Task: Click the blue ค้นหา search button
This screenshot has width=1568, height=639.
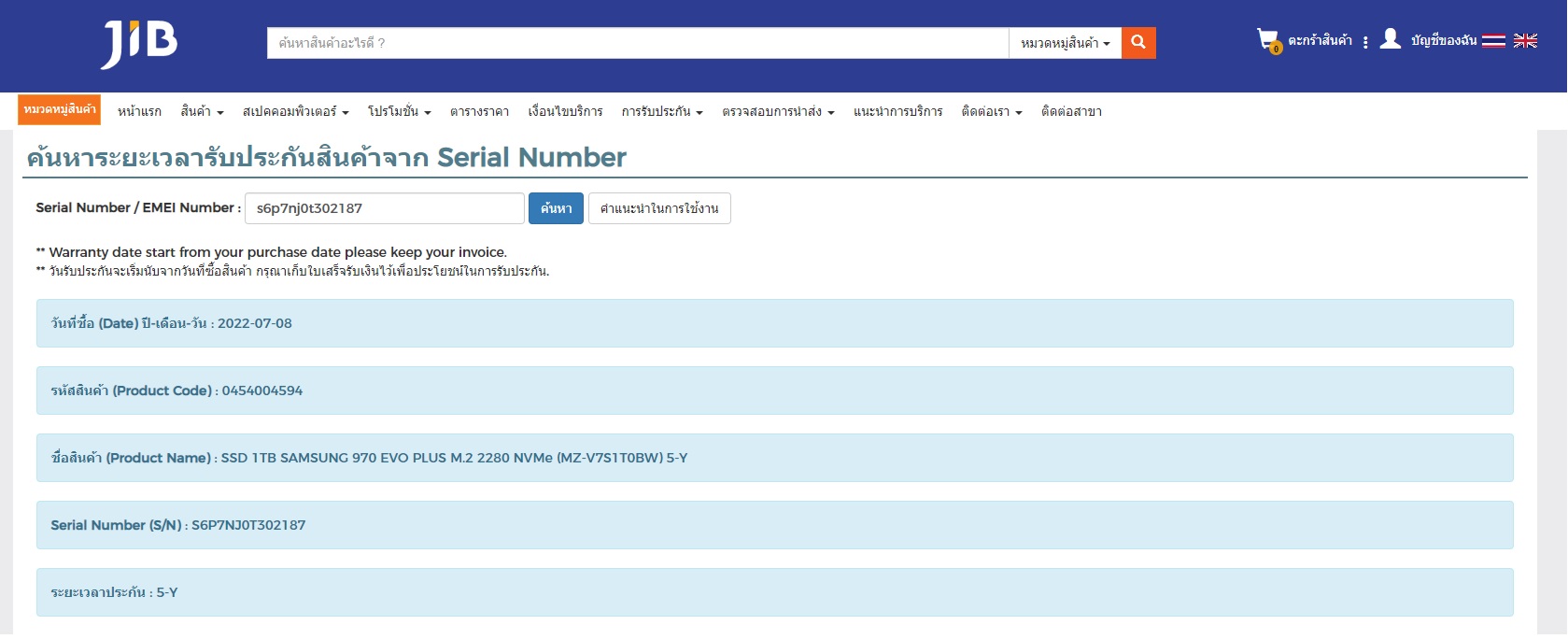Action: [x=556, y=208]
